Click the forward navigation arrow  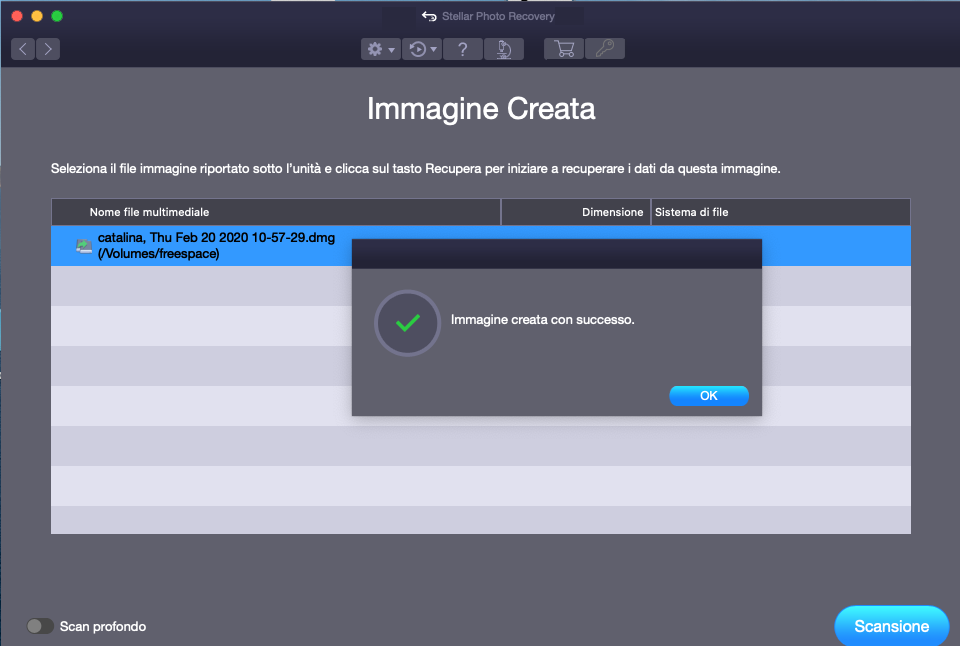point(47,49)
